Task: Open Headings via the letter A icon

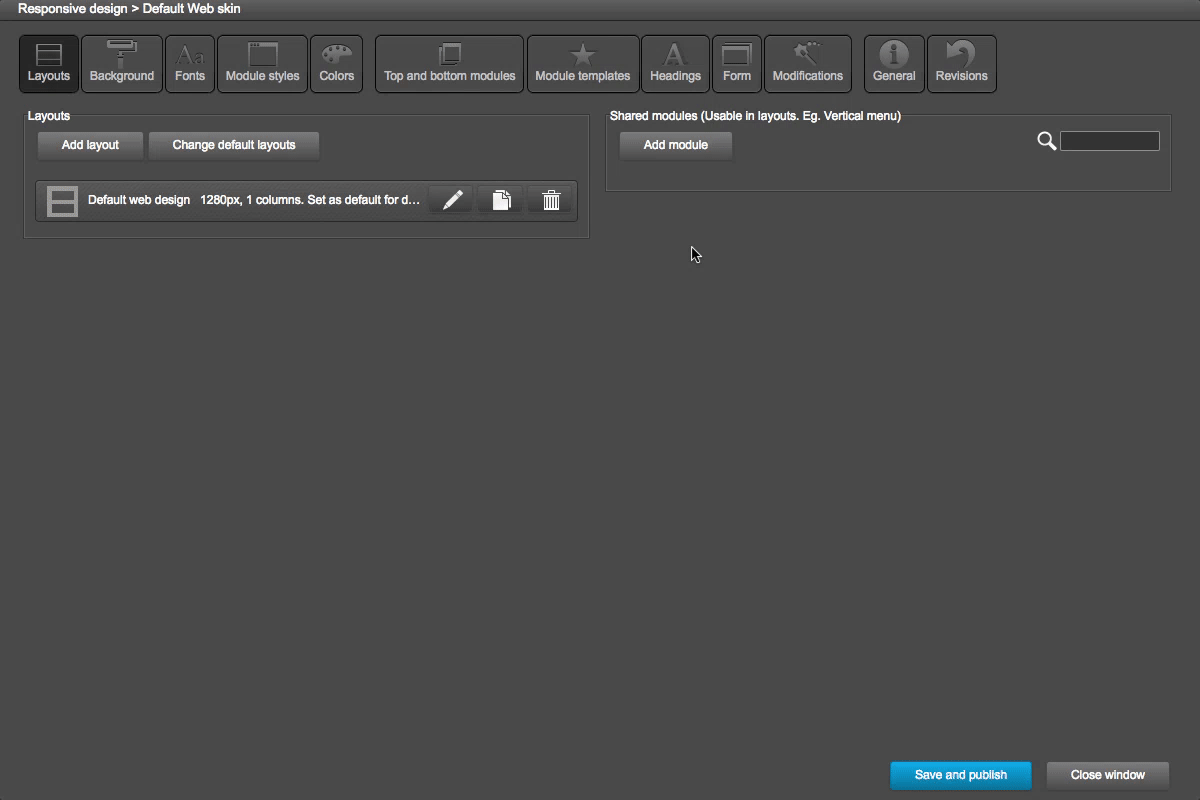Action: (675, 63)
